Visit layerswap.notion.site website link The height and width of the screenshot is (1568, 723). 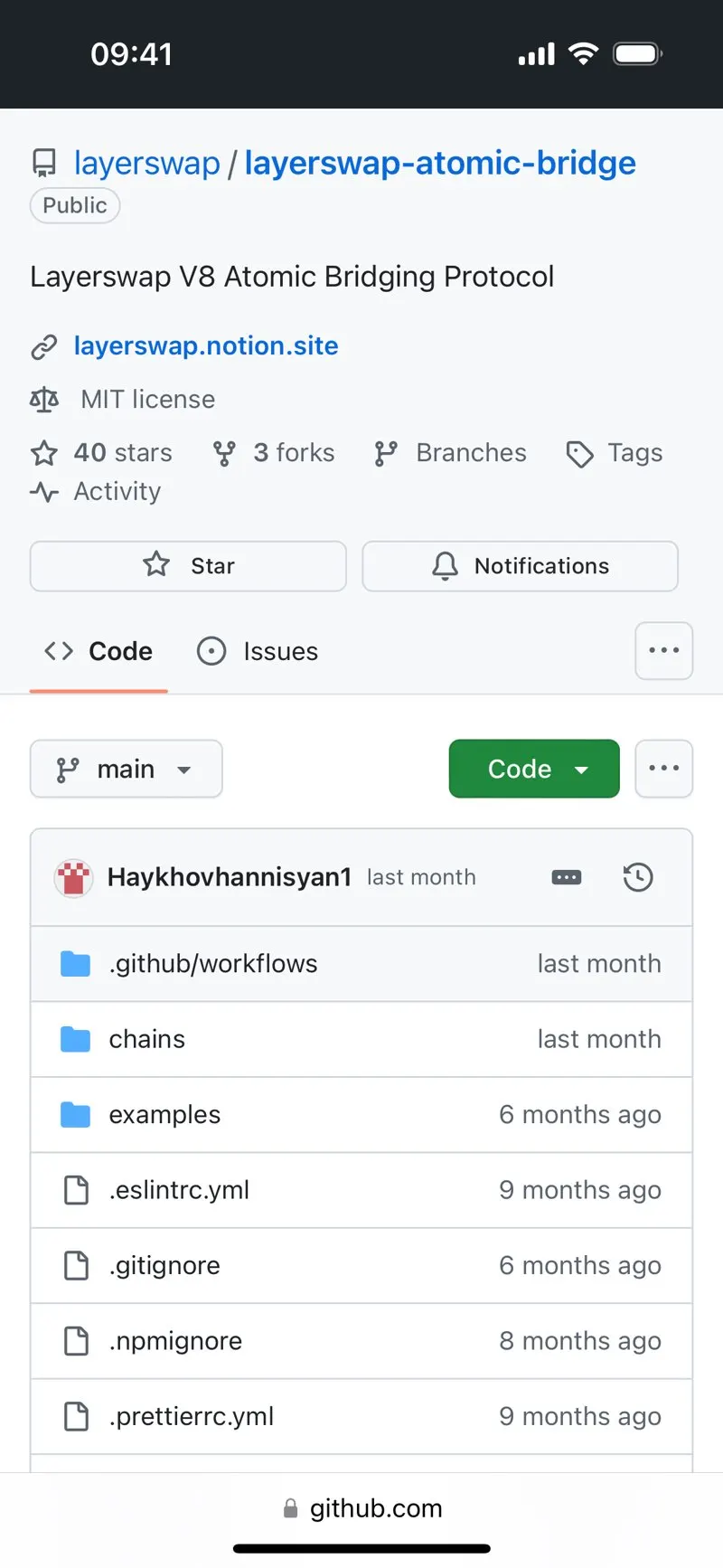(206, 345)
